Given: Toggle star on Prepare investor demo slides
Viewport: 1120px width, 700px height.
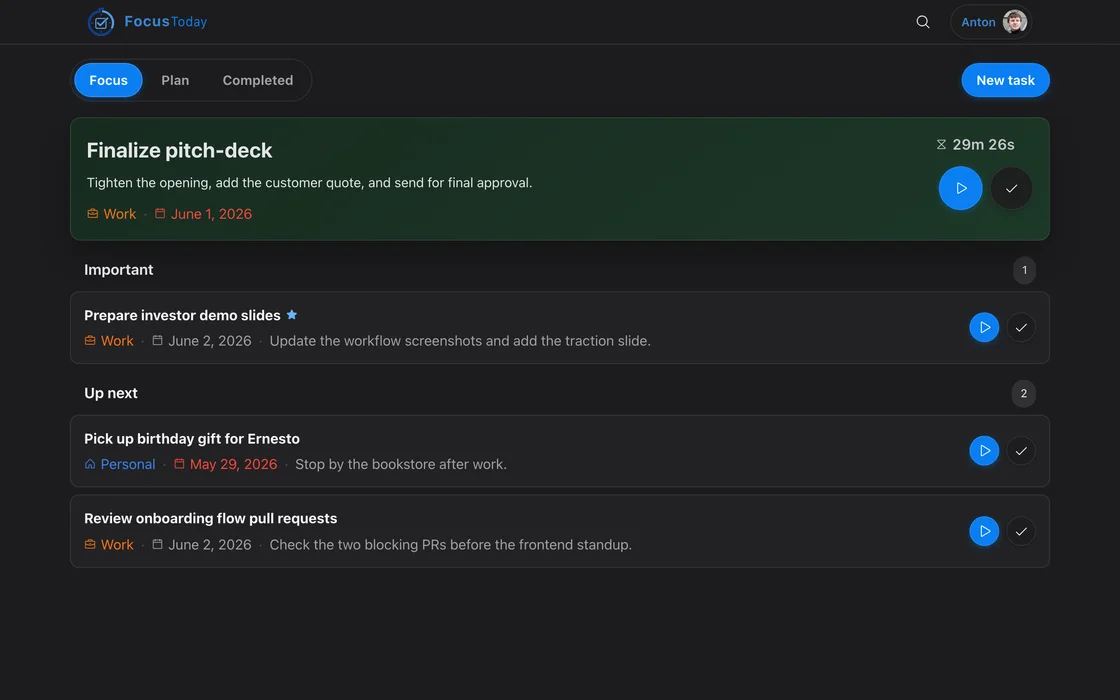Looking at the screenshot, I should [x=291, y=314].
